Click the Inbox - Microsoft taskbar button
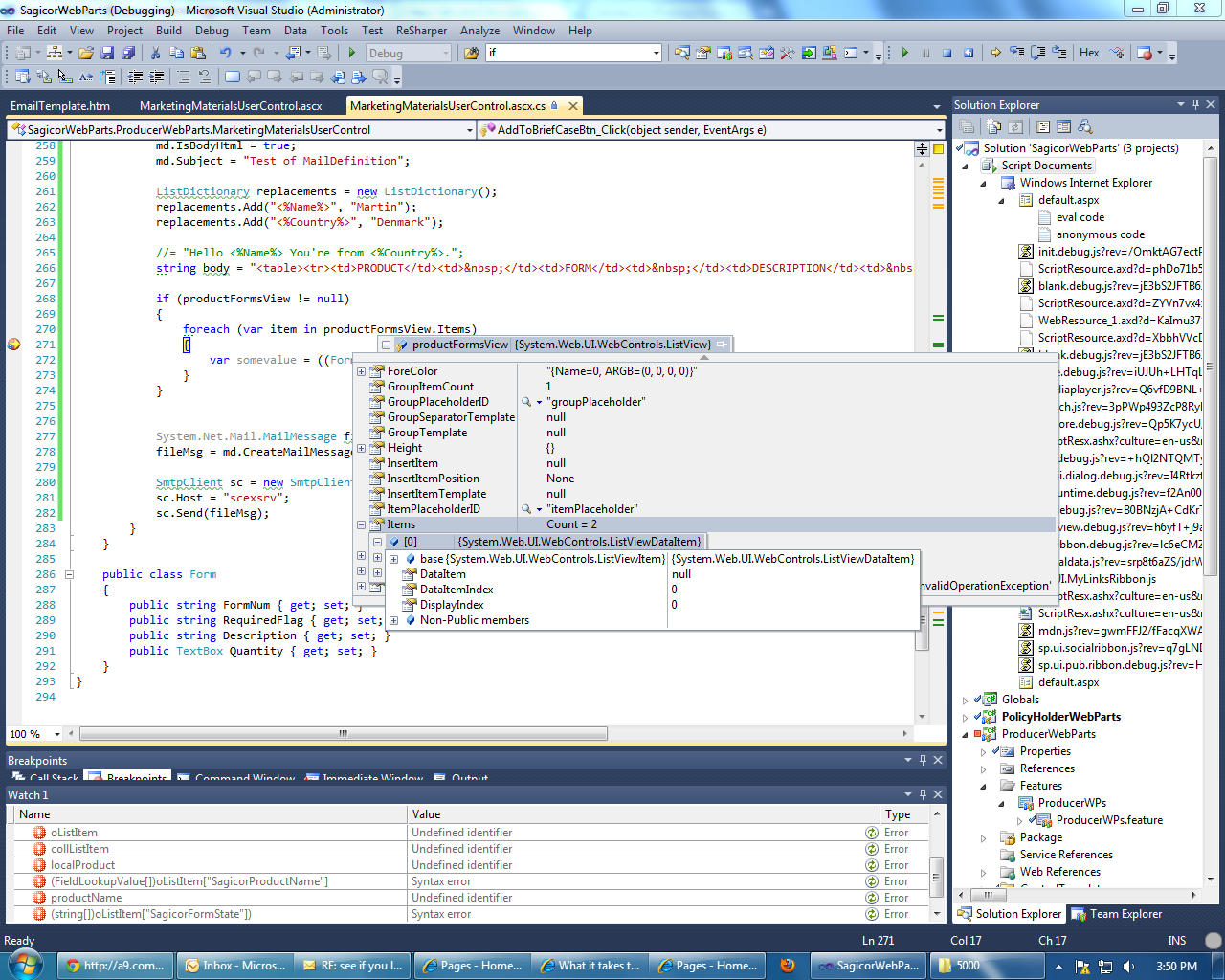Screen dimensions: 1225x980 234,966
